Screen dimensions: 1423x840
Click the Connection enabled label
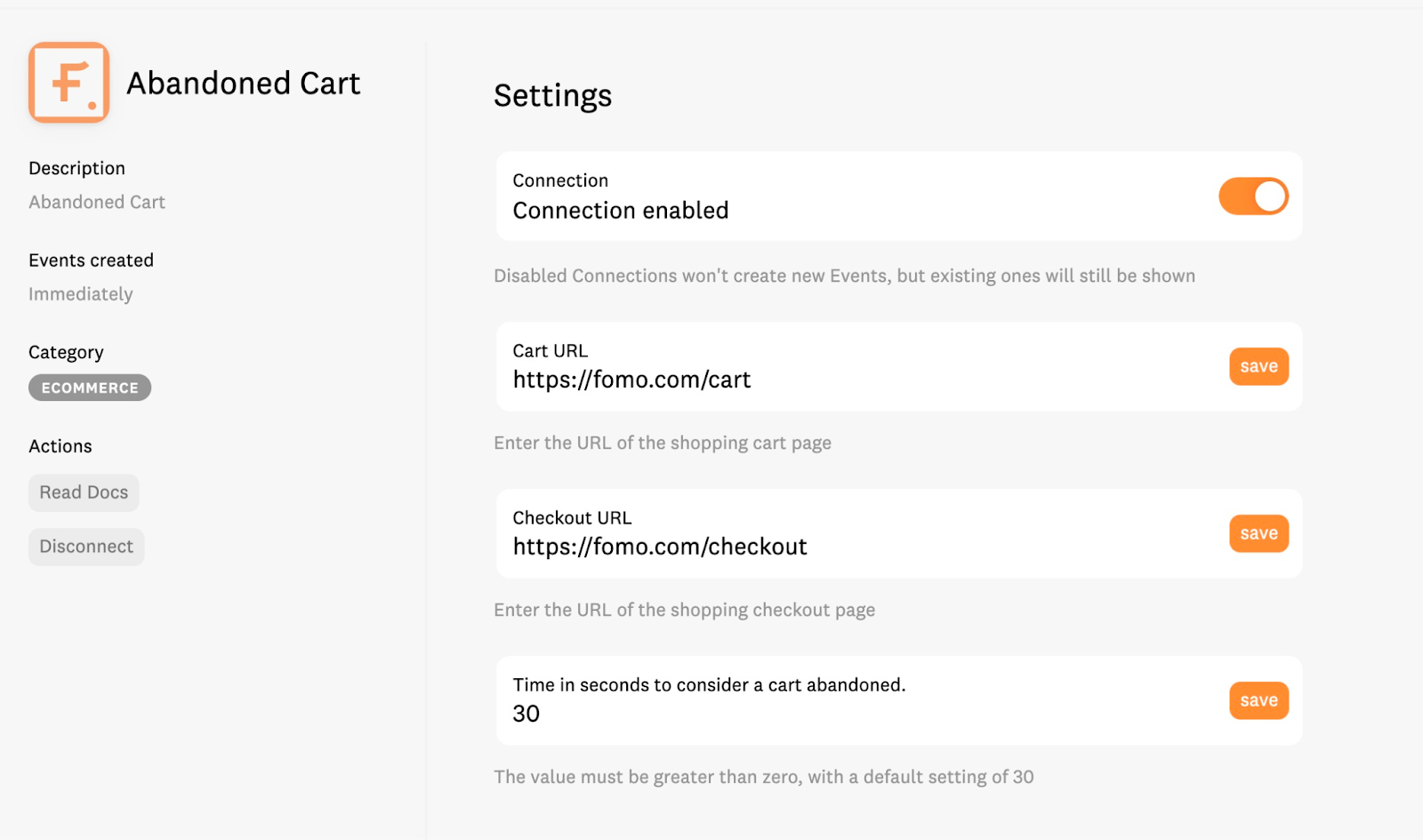point(620,211)
